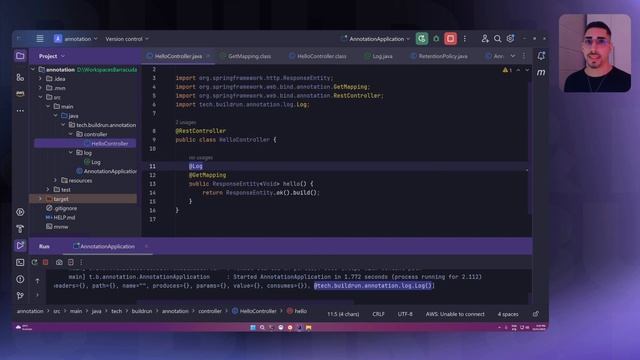Show hidden editor tabs chevron
640x360 pixels.
point(513,56)
